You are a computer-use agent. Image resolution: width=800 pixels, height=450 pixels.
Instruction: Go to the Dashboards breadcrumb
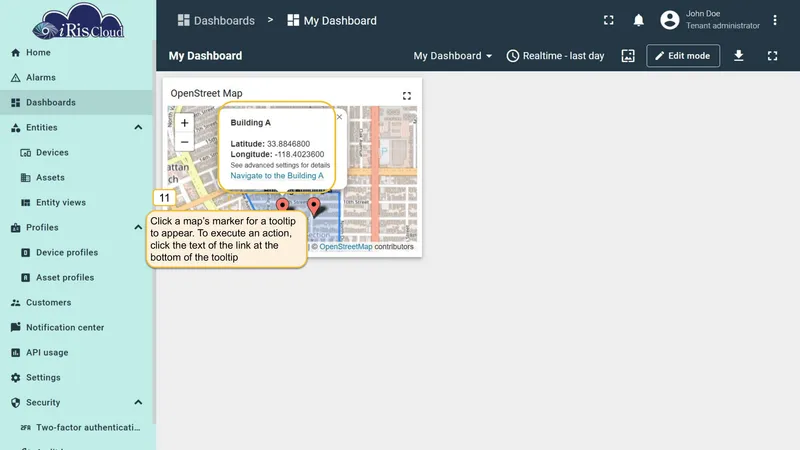pyautogui.click(x=216, y=20)
